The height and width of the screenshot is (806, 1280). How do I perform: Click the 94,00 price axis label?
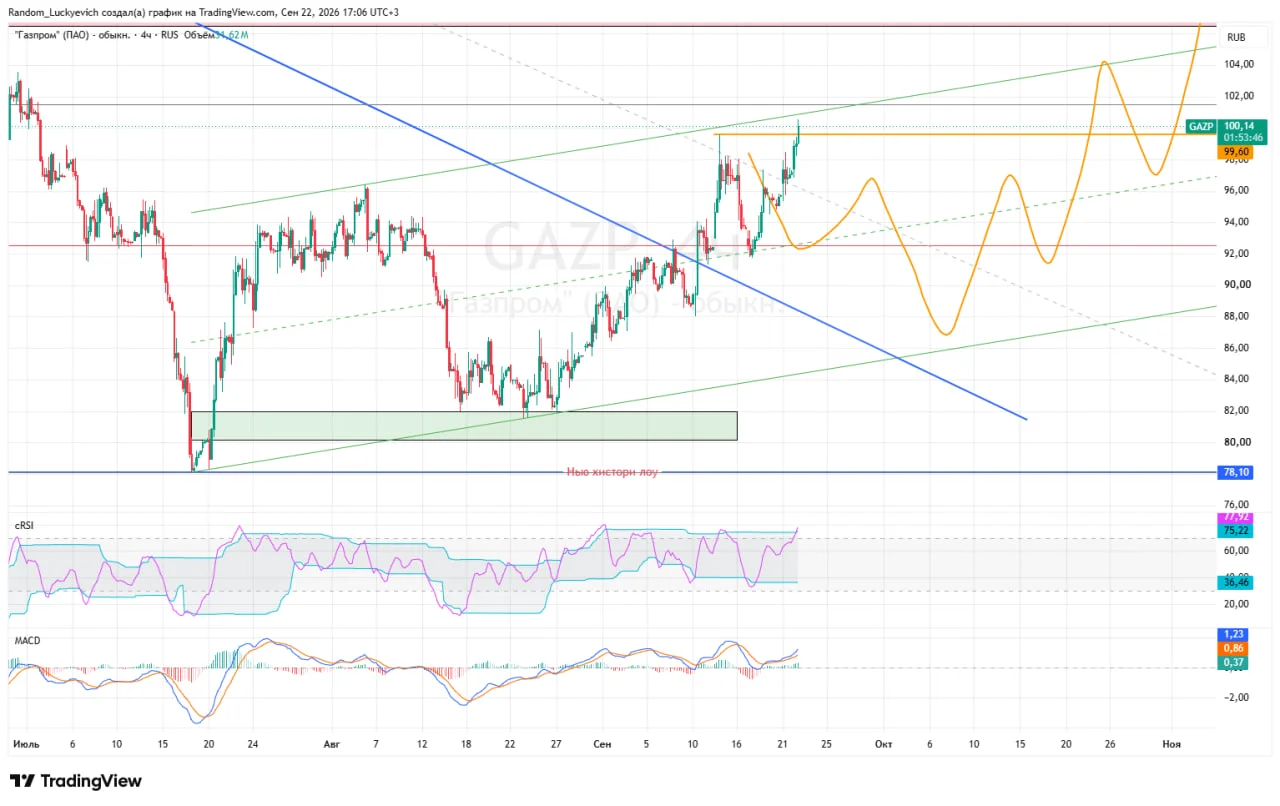(x=1239, y=222)
